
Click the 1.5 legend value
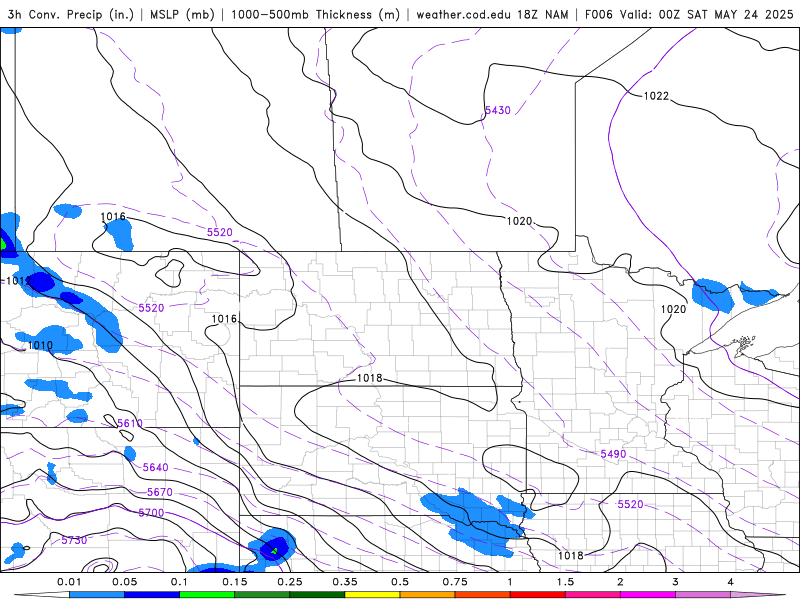click(x=565, y=582)
